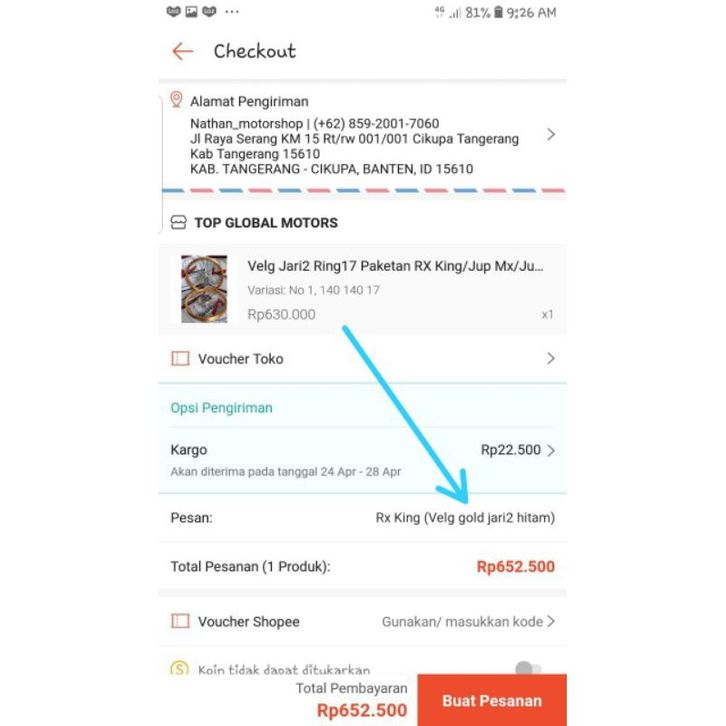This screenshot has width=726, height=726.
Task: Open the velg product thumbnail
Action: click(x=204, y=288)
